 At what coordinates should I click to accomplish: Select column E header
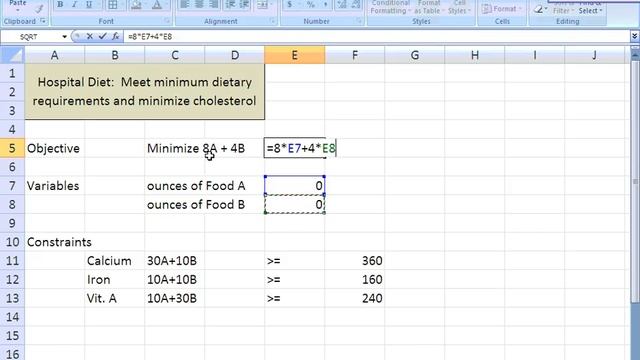[294, 55]
